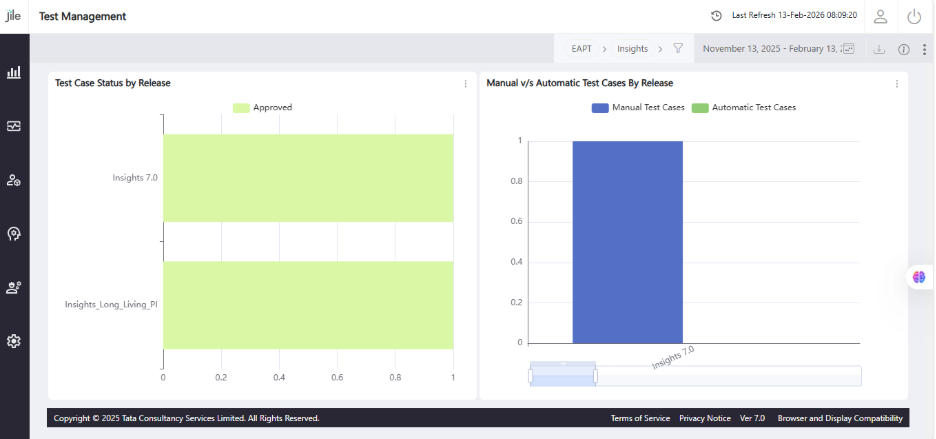
Task: Open the Terms of Service link
Action: 640,418
